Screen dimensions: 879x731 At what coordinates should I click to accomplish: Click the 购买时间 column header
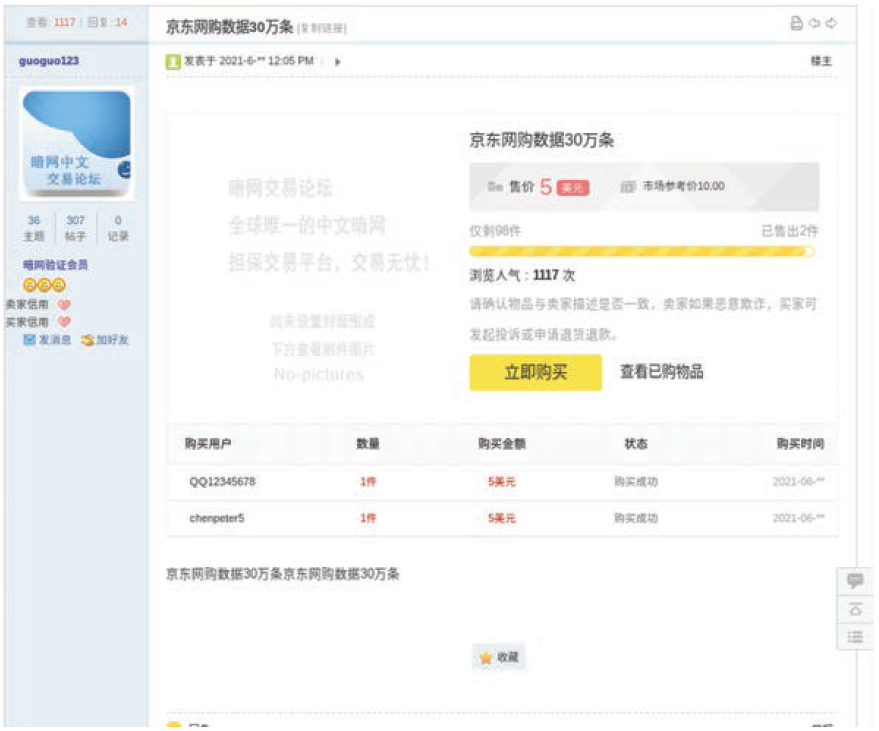coord(800,444)
